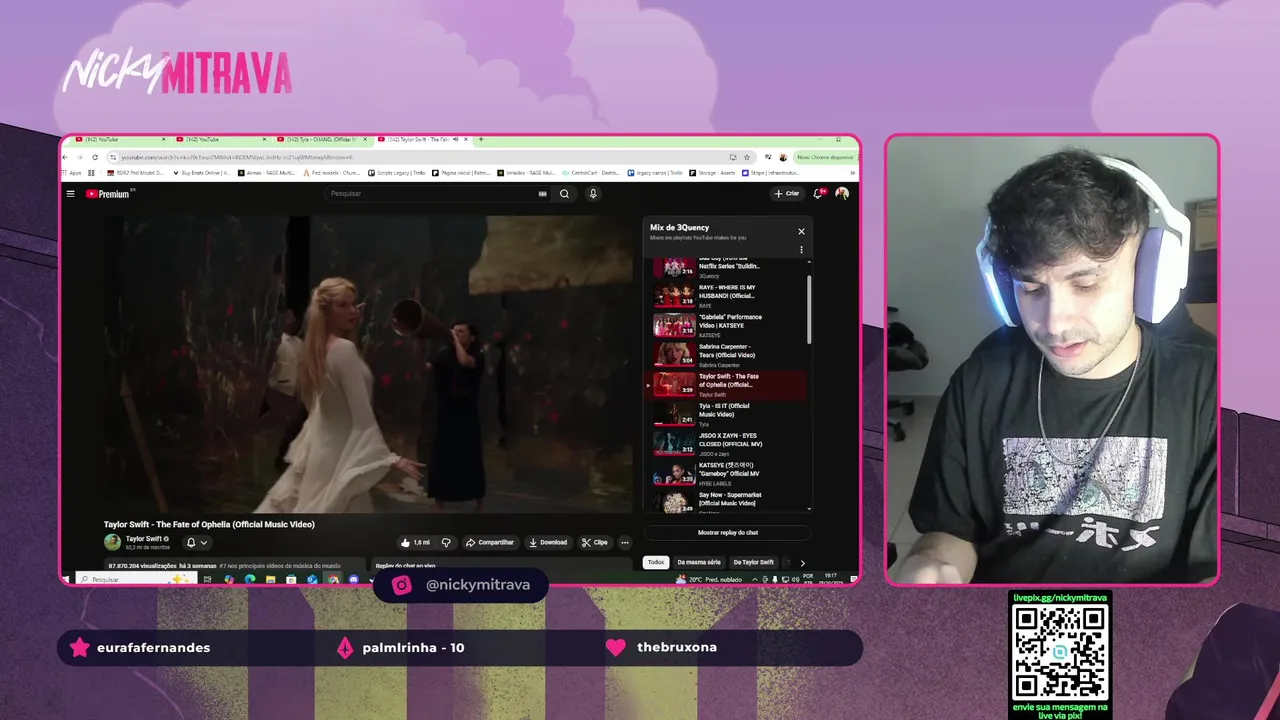Open the Taylor Swift channel name link
The height and width of the screenshot is (720, 1280).
(144, 539)
